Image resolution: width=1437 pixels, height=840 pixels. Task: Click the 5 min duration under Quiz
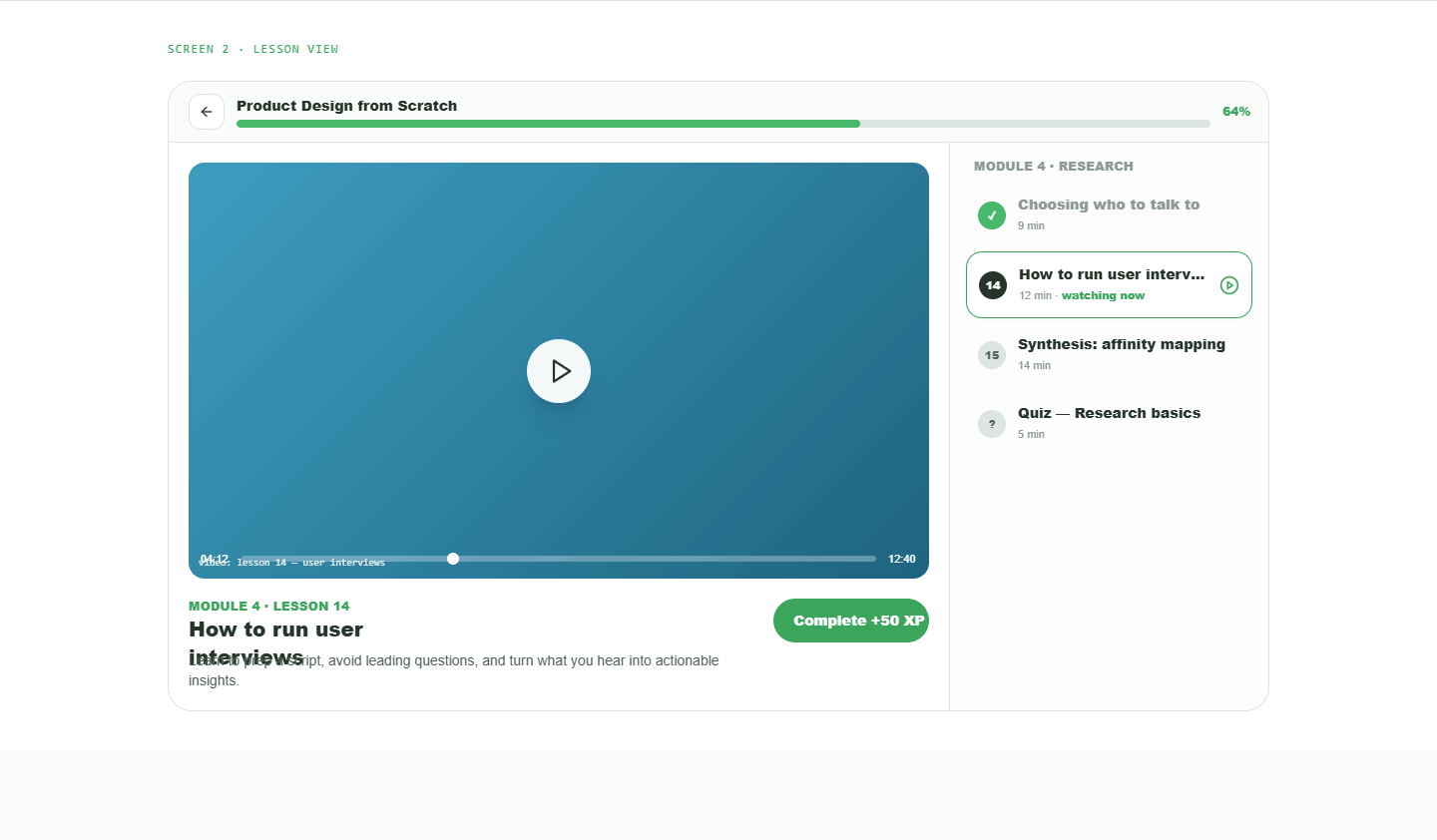click(x=1031, y=435)
